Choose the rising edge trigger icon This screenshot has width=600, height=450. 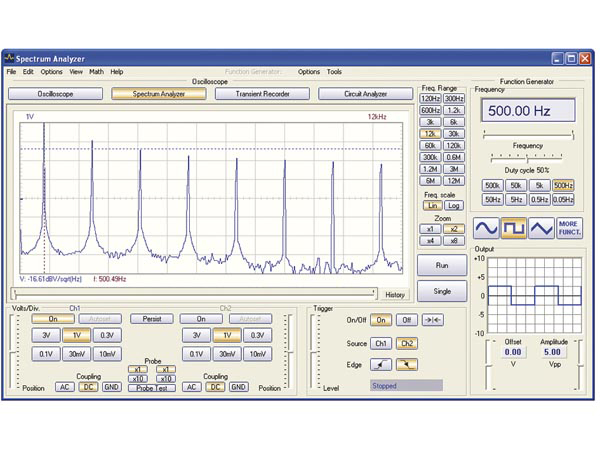381,365
